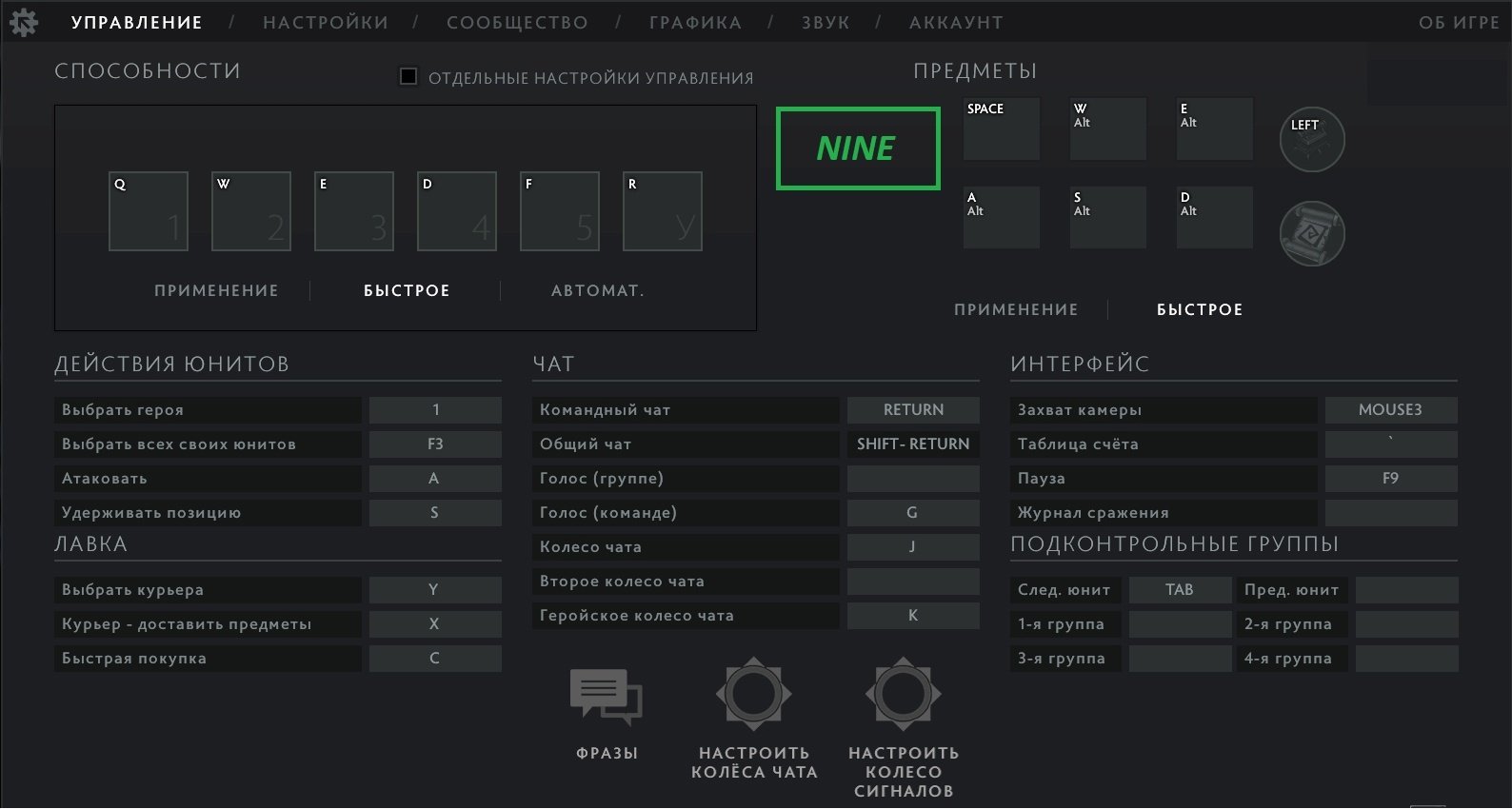Open the ФРАЗЫ phrases icon
Screen dimensions: 1512x809
point(606,697)
